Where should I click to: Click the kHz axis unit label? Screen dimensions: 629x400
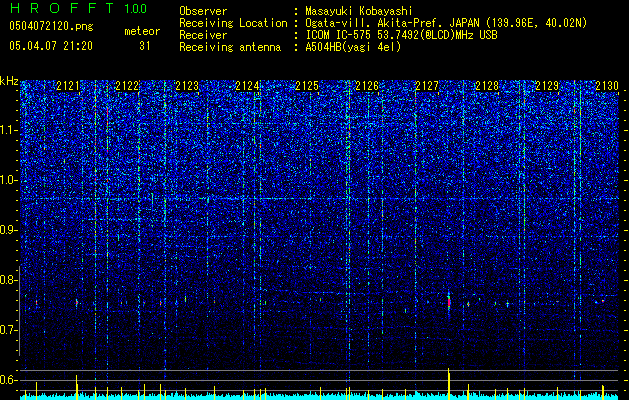9,81
